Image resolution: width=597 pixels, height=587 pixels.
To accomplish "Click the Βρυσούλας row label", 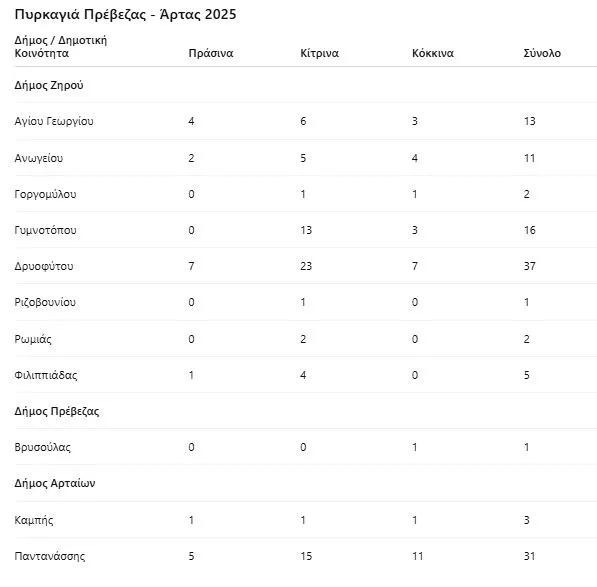I will 42,447.
